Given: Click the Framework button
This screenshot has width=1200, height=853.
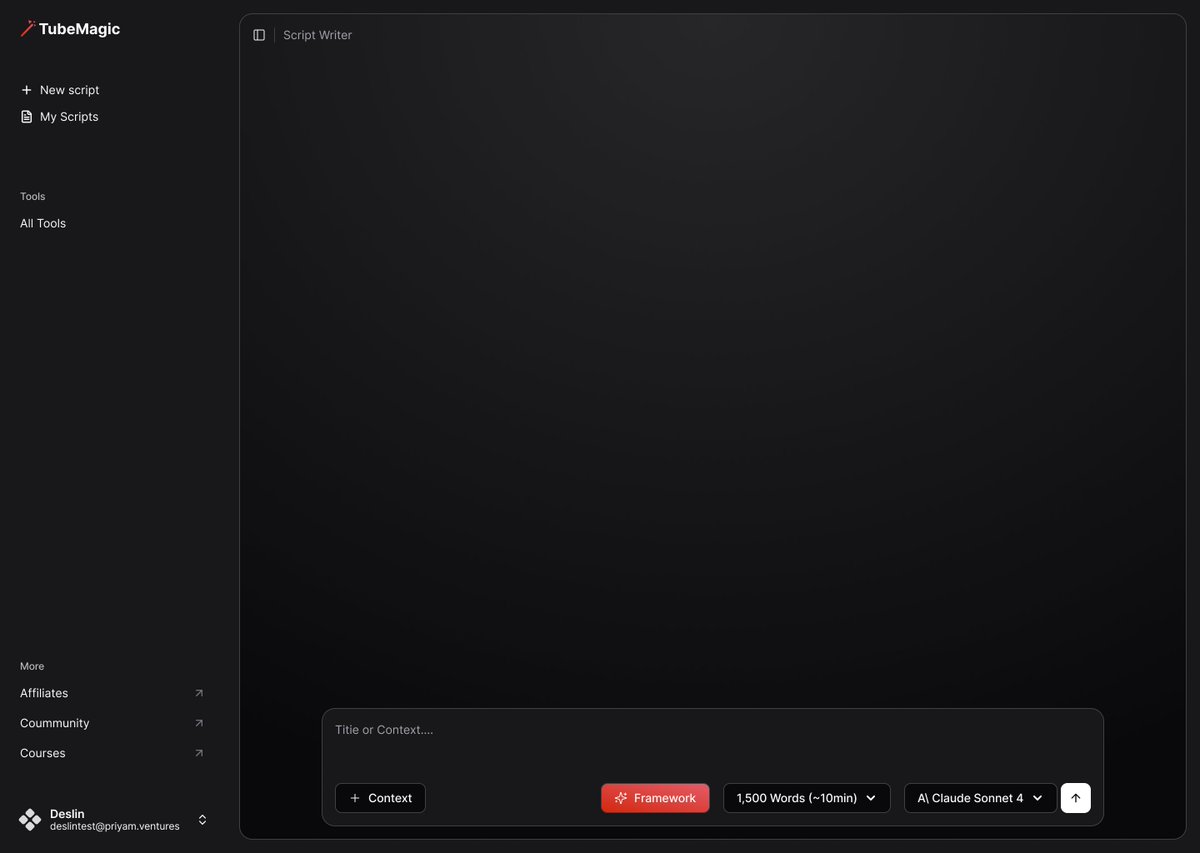Looking at the screenshot, I should [655, 798].
